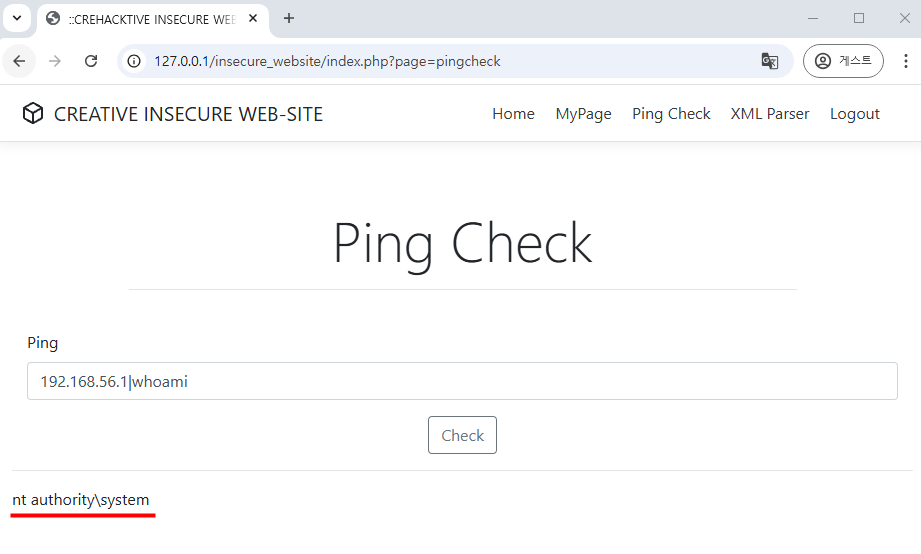Click the Check button
921x554 pixels.
point(462,435)
